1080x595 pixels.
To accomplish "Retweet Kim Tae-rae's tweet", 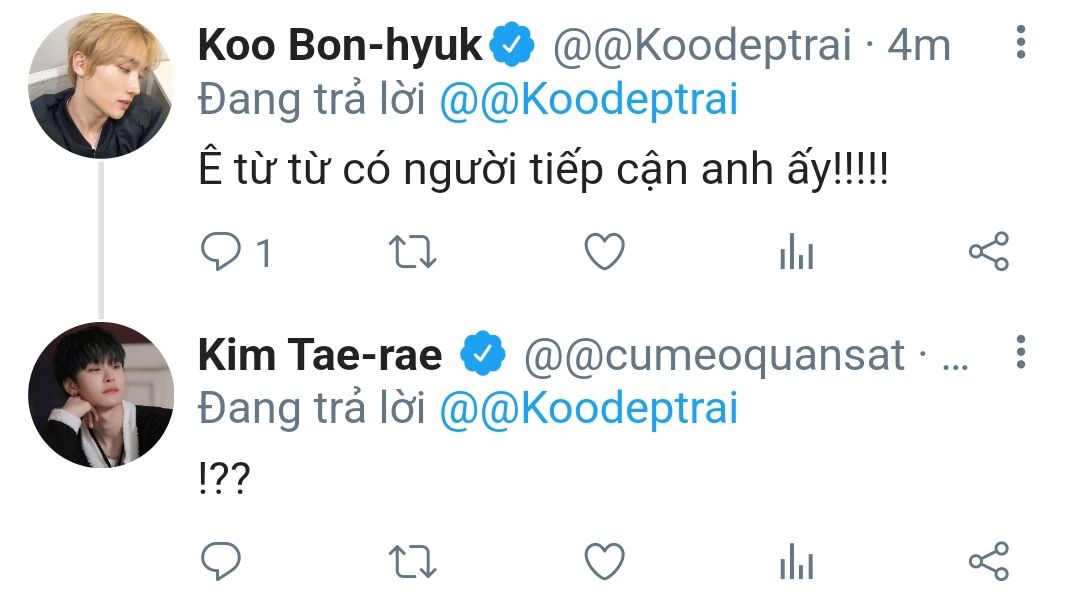I will pos(411,561).
